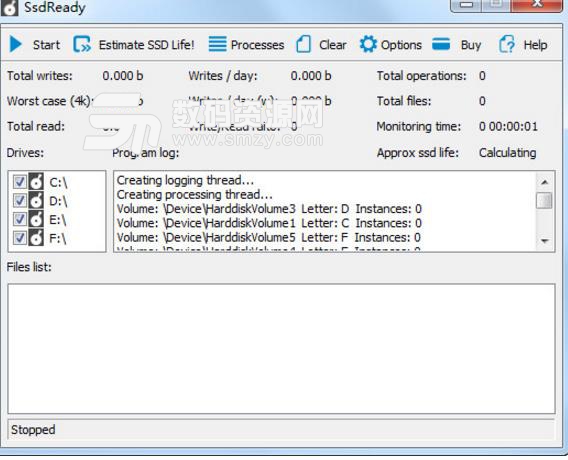Click the 'Writes / day:' label

point(223,76)
